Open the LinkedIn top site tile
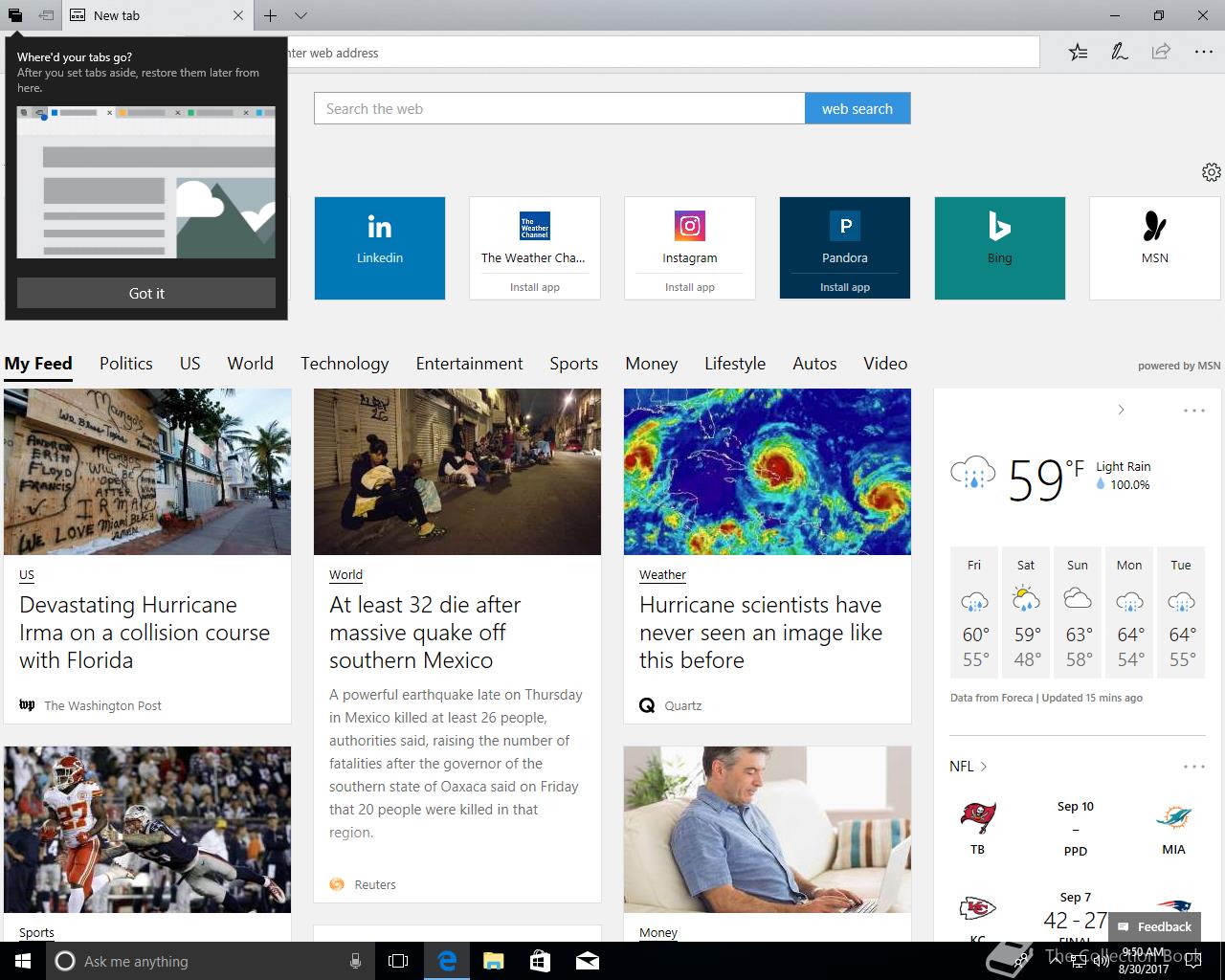This screenshot has height=980, width=1225. 380,248
